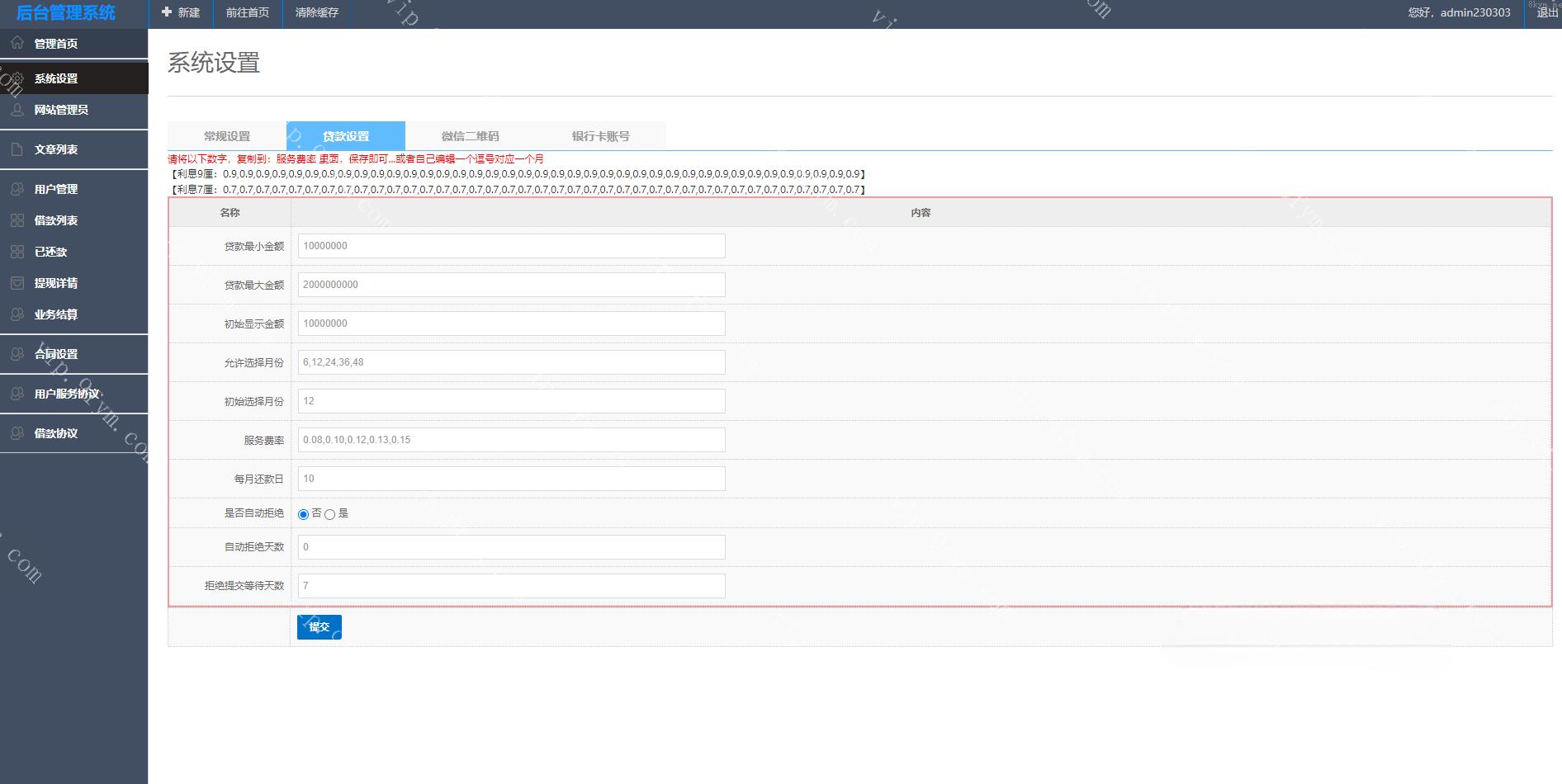Click the grid icon beside 借款列表
The image size is (1562, 784).
[17, 220]
